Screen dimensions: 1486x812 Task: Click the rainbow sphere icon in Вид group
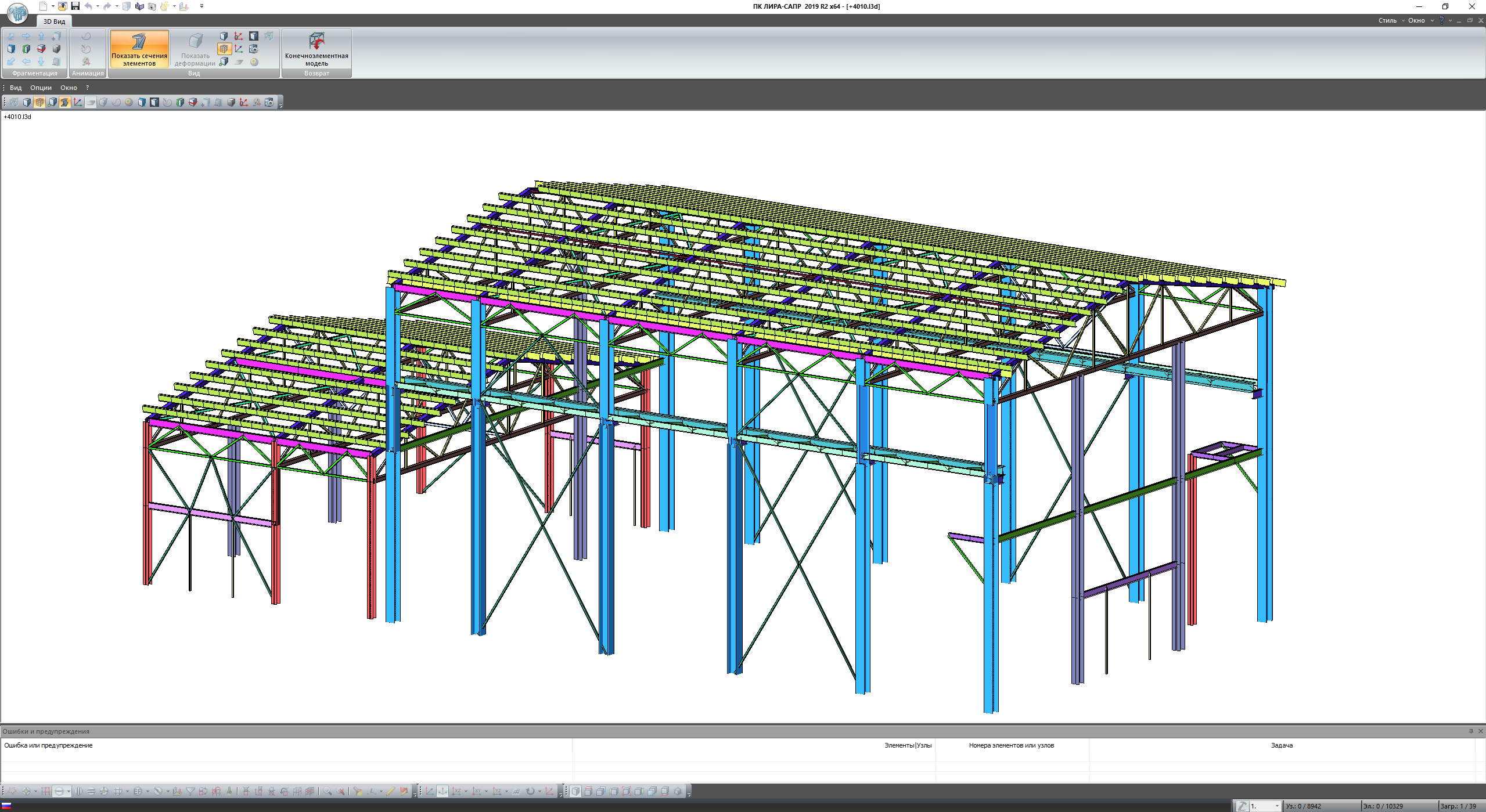coord(254,62)
